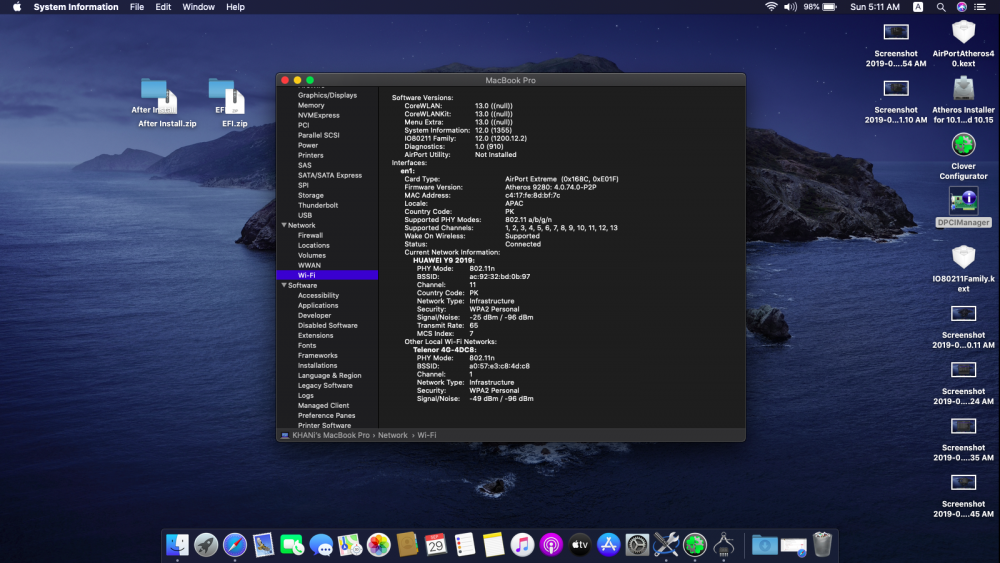Open Notification Center list icon

click(x=980, y=7)
